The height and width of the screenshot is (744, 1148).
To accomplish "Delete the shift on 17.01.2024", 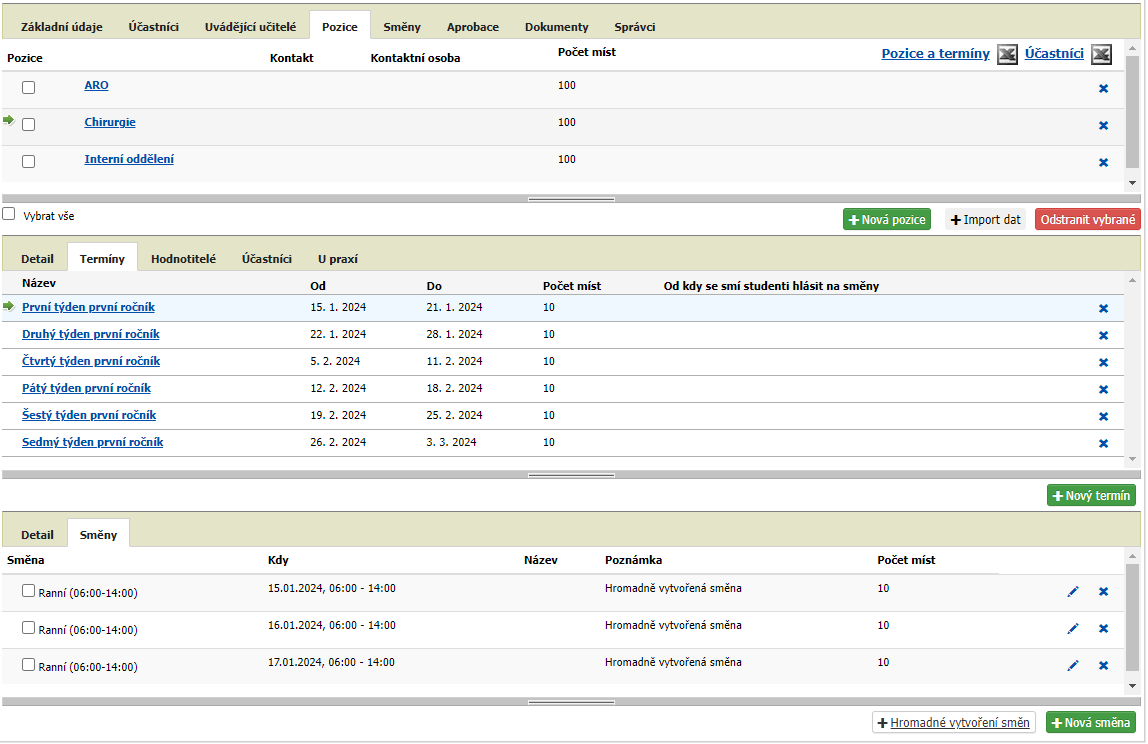I will coord(1103,666).
